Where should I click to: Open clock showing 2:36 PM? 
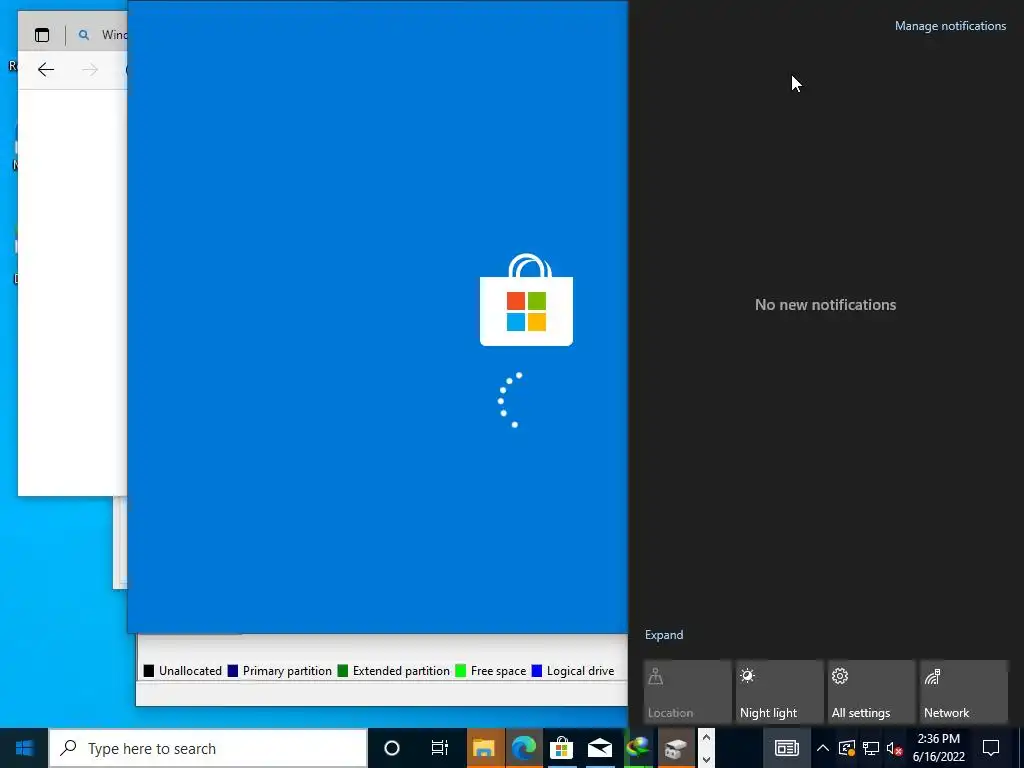pos(938,748)
